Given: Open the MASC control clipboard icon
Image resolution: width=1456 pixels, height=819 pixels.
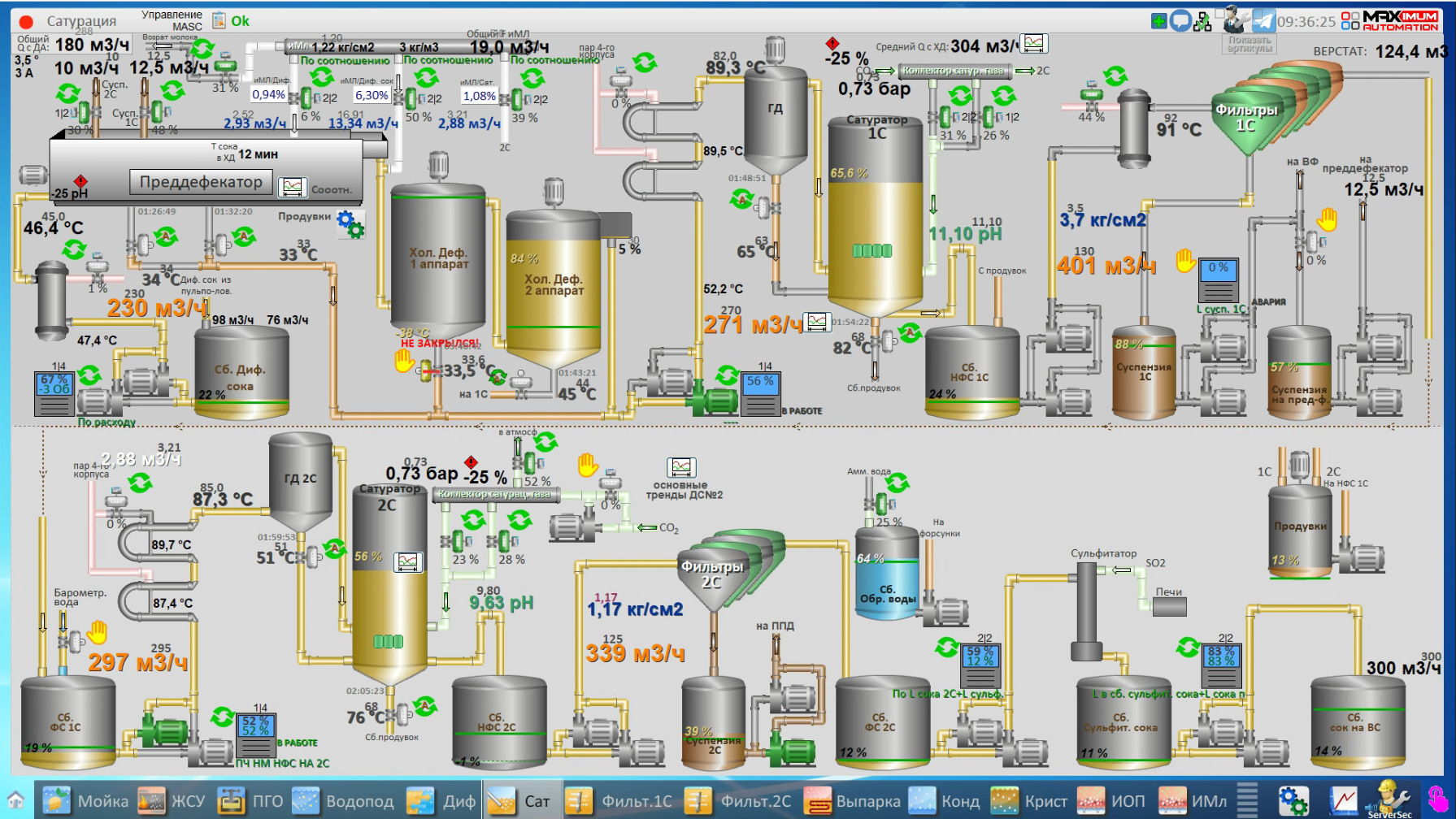Looking at the screenshot, I should pos(219,20).
